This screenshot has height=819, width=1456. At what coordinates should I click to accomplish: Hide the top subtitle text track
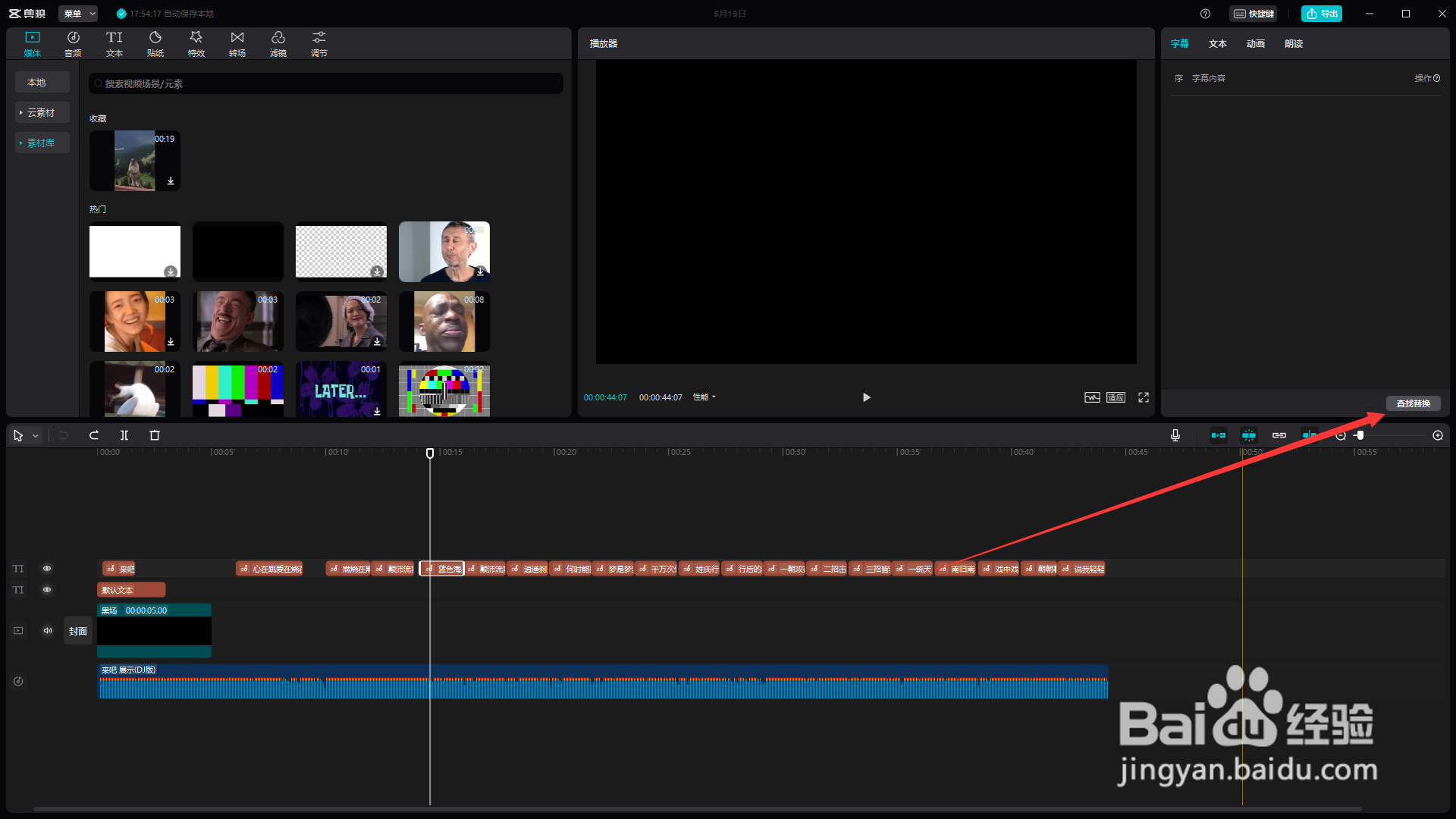pos(47,569)
